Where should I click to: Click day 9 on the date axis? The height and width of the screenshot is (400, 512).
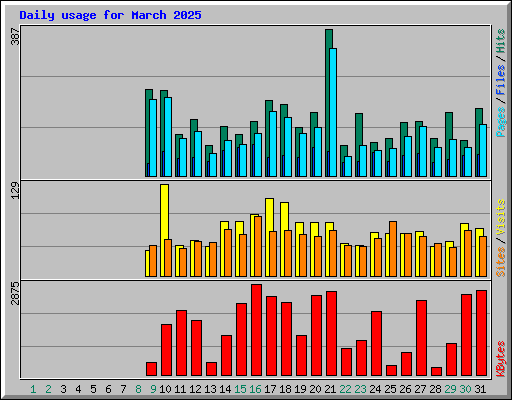153,389
